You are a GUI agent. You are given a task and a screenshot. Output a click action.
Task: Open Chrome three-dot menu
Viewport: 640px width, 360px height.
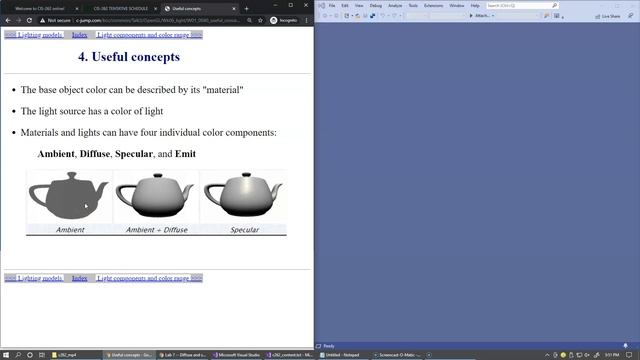[x=306, y=20]
